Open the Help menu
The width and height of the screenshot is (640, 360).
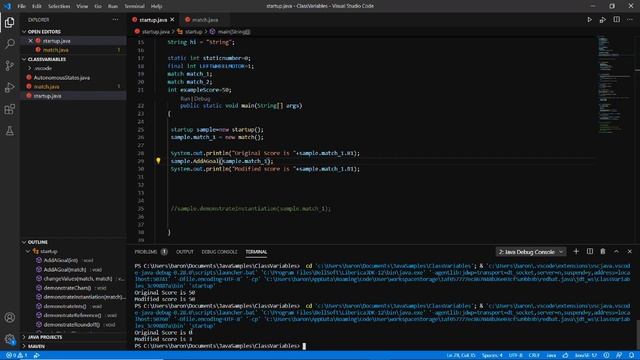click(156, 6)
